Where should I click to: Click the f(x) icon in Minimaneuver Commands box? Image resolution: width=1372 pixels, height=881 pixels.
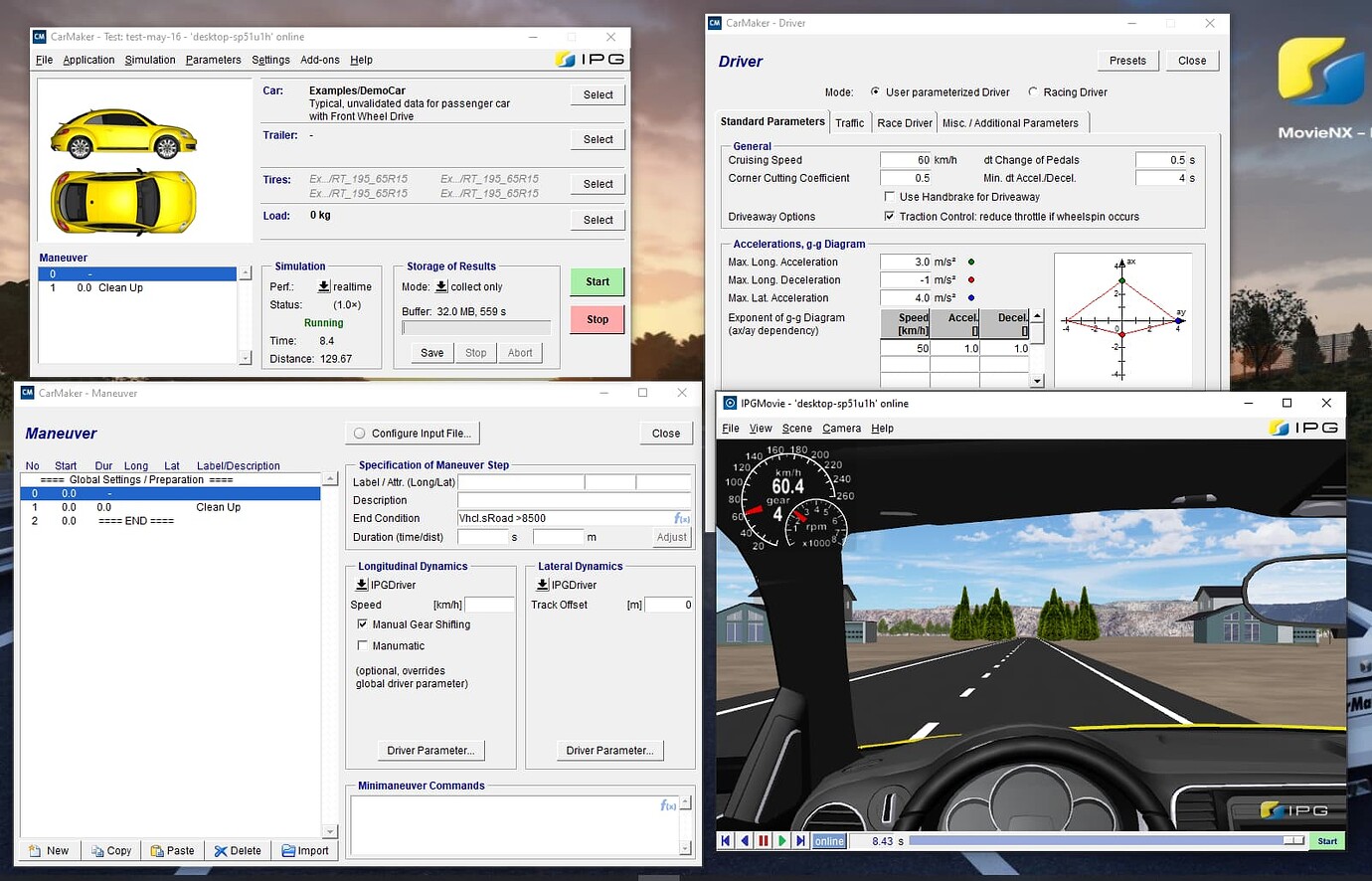click(x=668, y=805)
